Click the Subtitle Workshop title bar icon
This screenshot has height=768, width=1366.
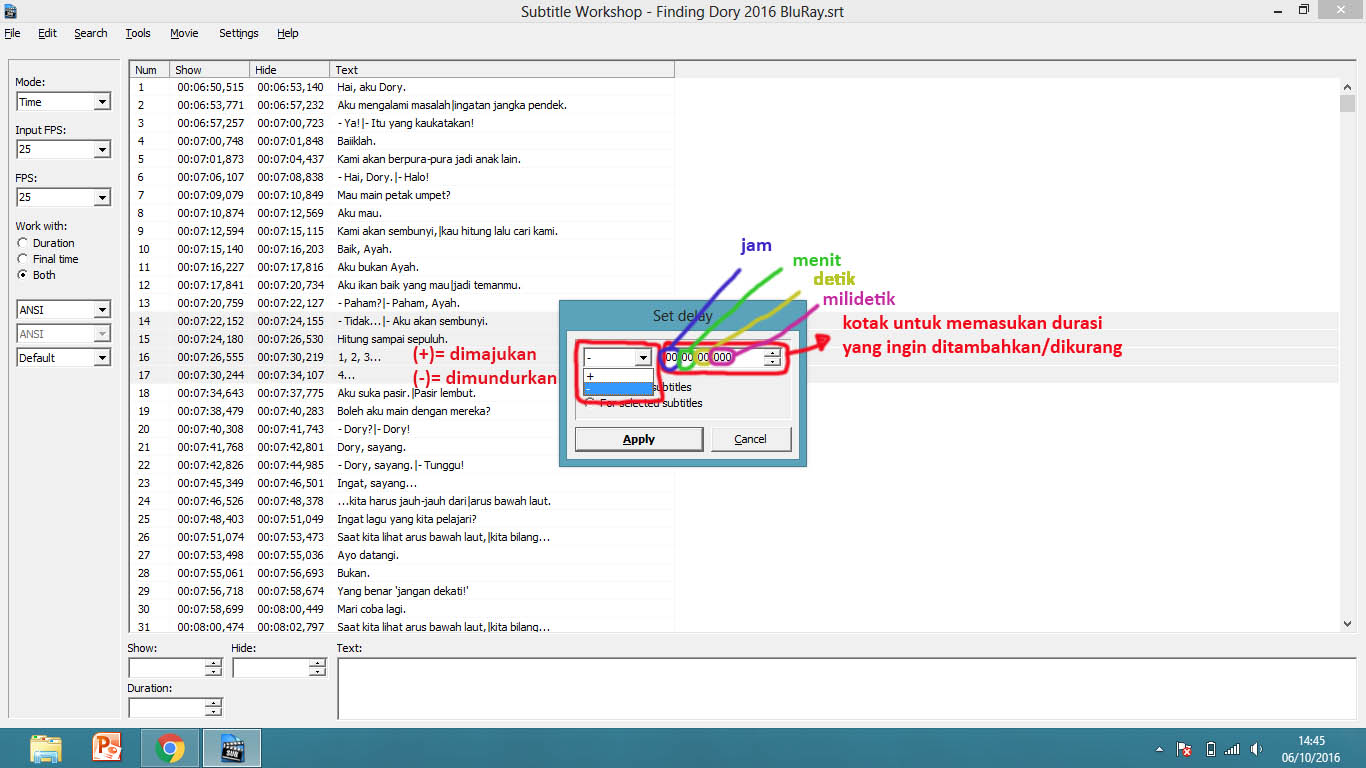click(x=10, y=10)
